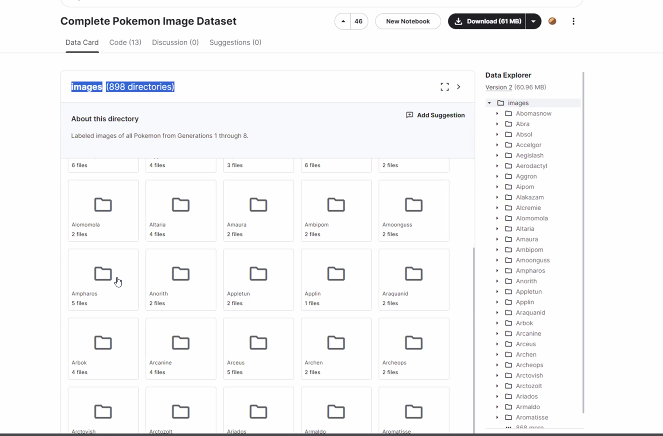Open the Archen folder card
This screenshot has width=663, height=436.
[336, 348]
